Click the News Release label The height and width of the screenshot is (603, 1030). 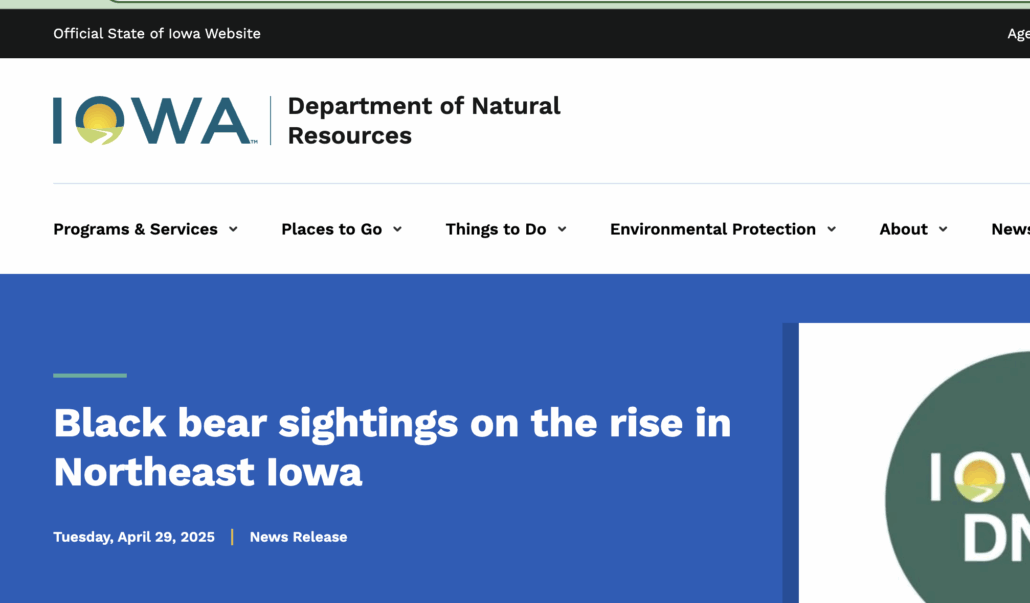tap(298, 537)
